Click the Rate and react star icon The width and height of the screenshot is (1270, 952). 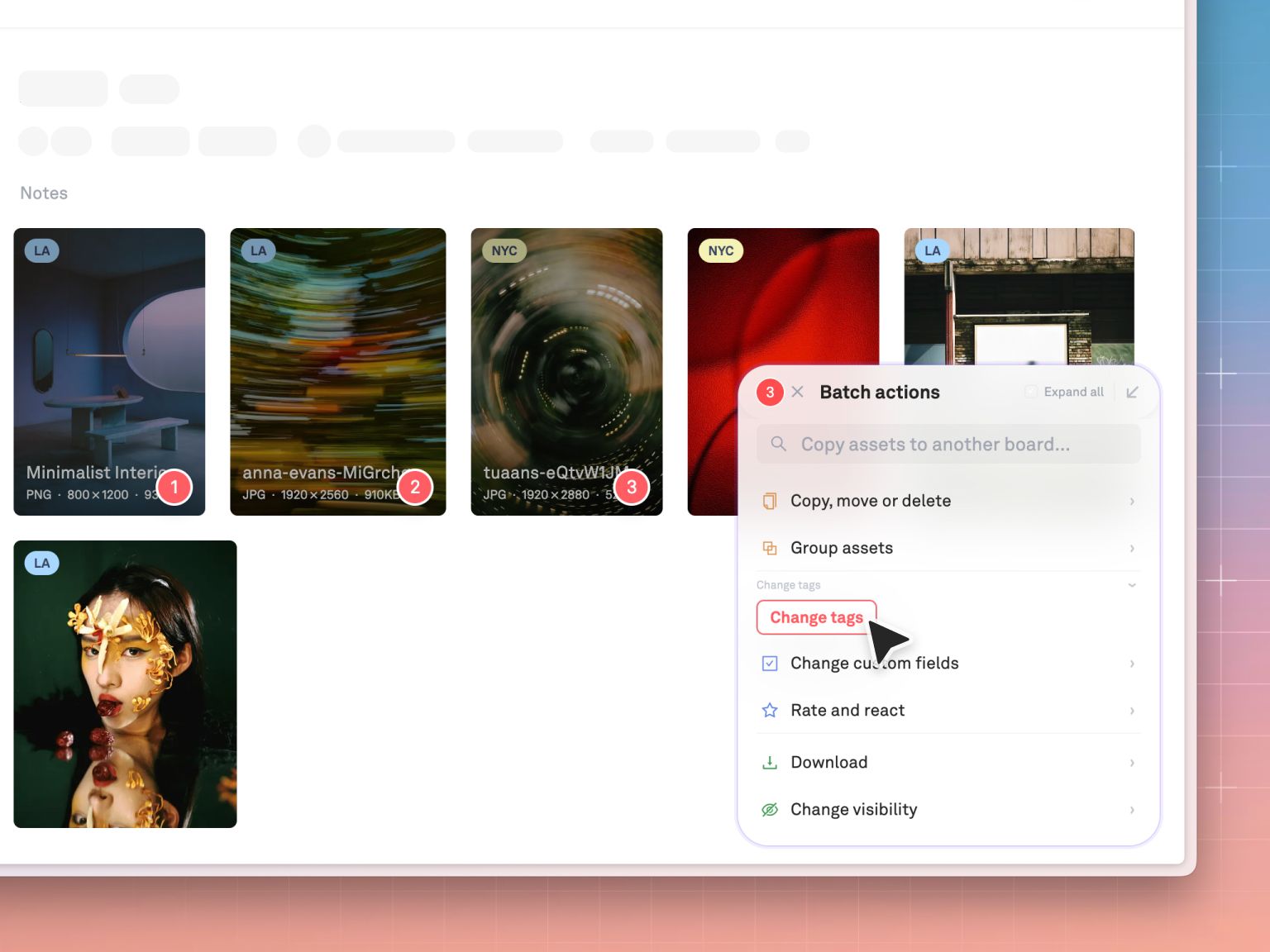pos(769,711)
